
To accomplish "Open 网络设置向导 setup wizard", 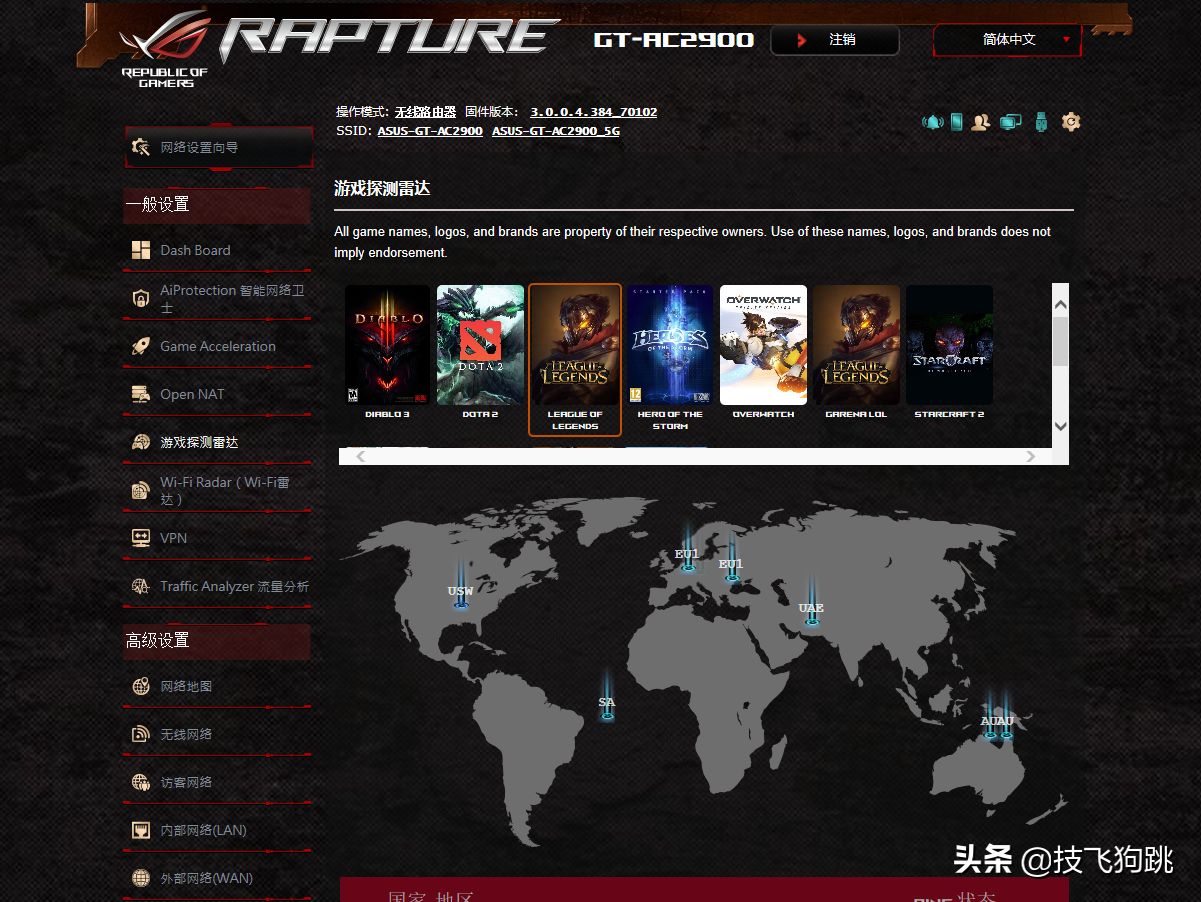I will (x=218, y=147).
